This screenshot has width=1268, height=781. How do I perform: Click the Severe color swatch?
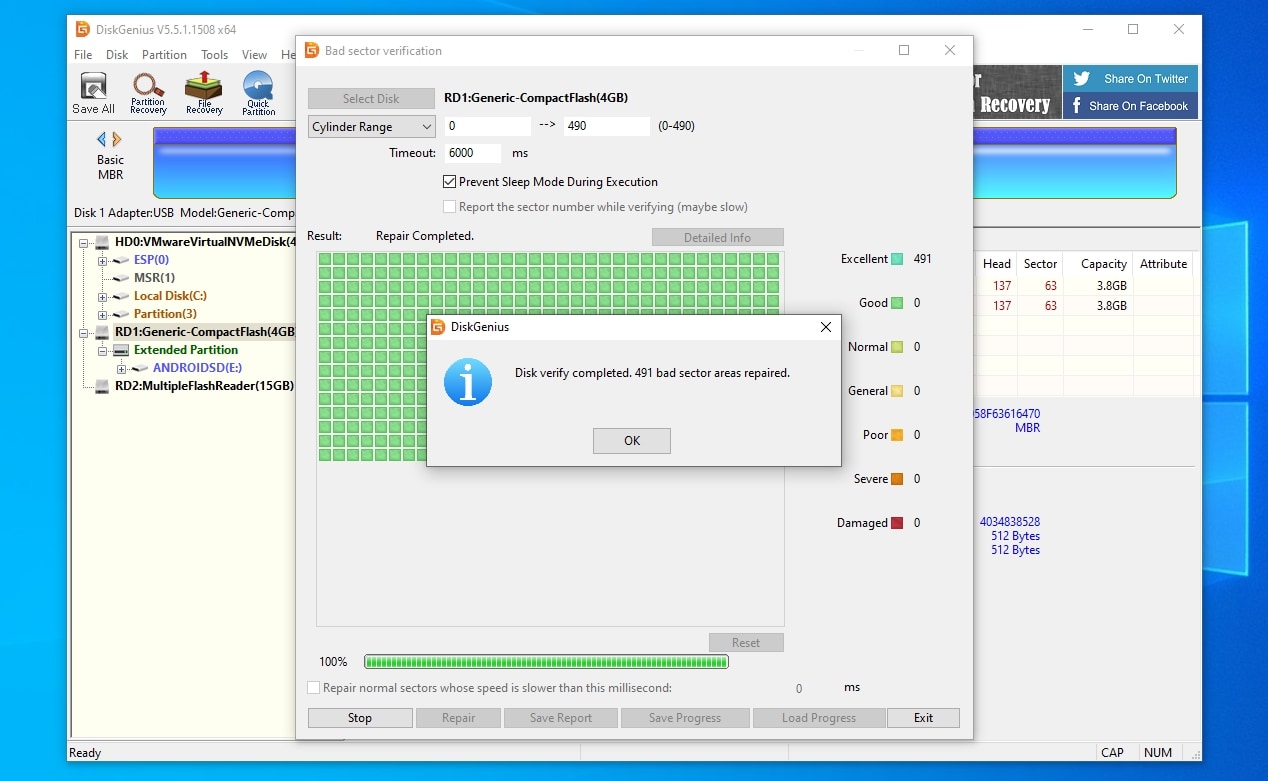[897, 479]
